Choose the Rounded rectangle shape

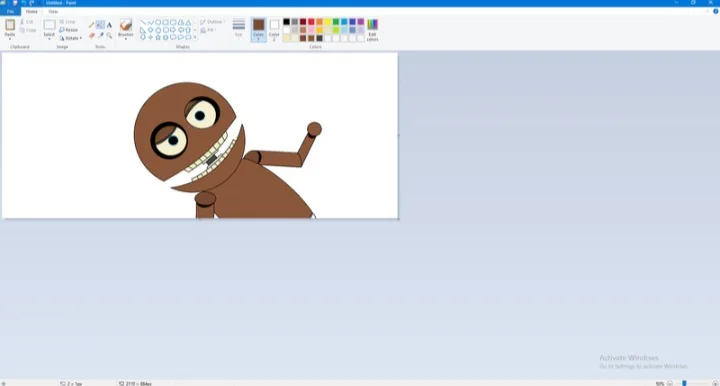tap(173, 22)
